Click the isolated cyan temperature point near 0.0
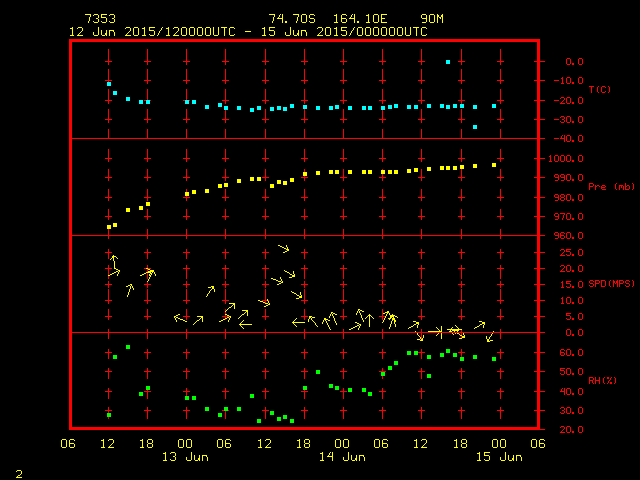Viewport: 640px width, 480px height. coord(447,62)
